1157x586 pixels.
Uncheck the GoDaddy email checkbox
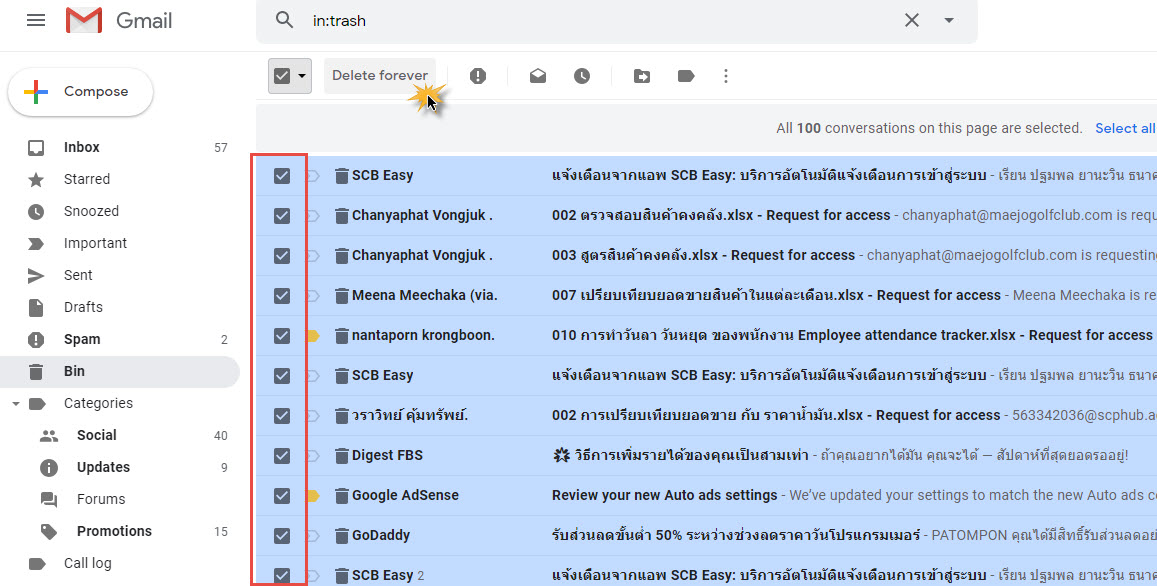[282, 535]
